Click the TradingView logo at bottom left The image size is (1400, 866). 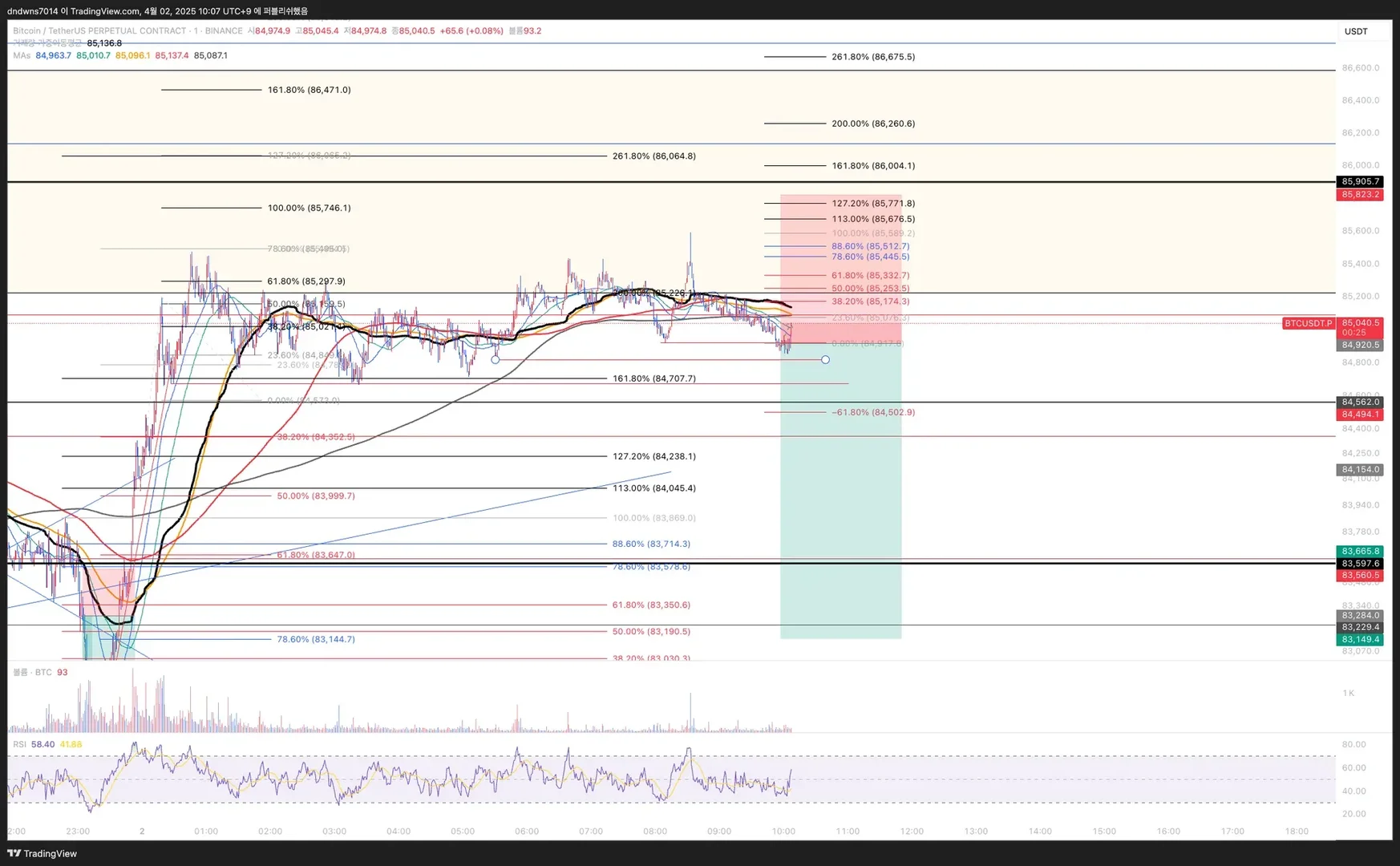42,853
